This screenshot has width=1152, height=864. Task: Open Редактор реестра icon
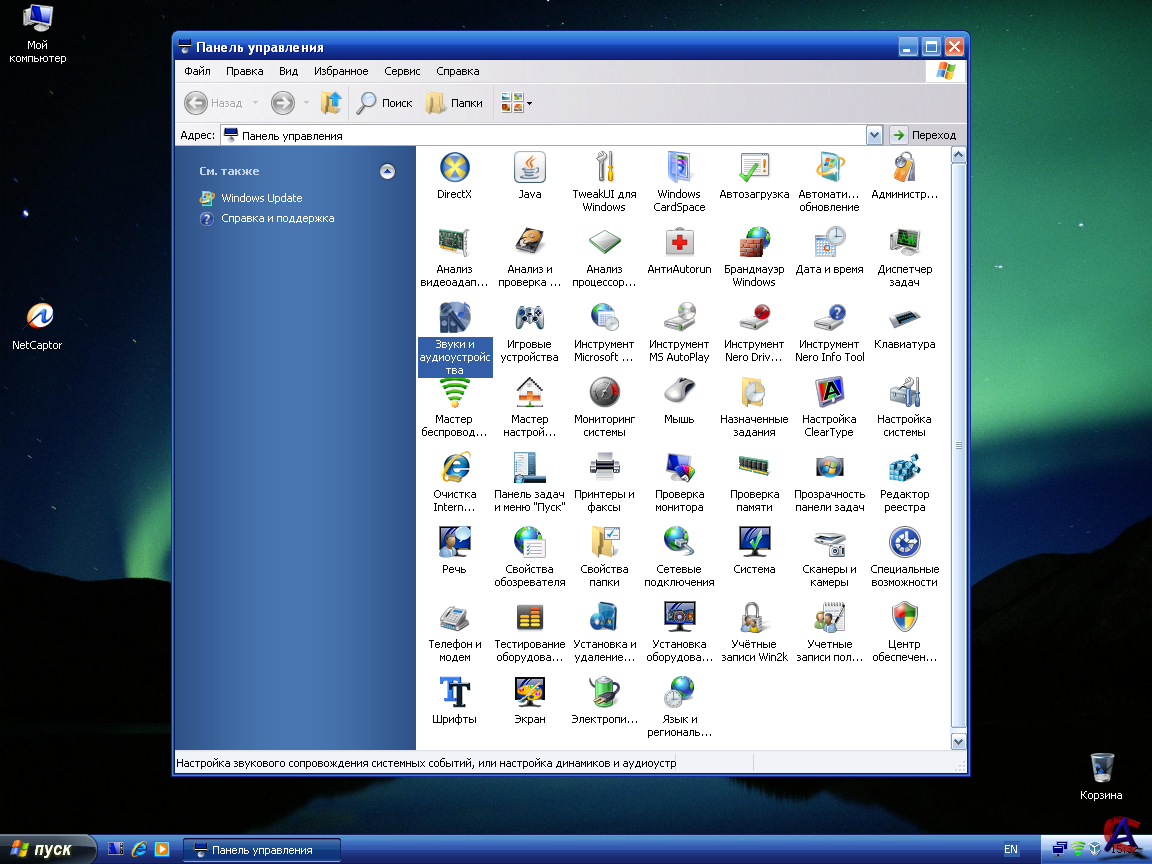pos(904,468)
